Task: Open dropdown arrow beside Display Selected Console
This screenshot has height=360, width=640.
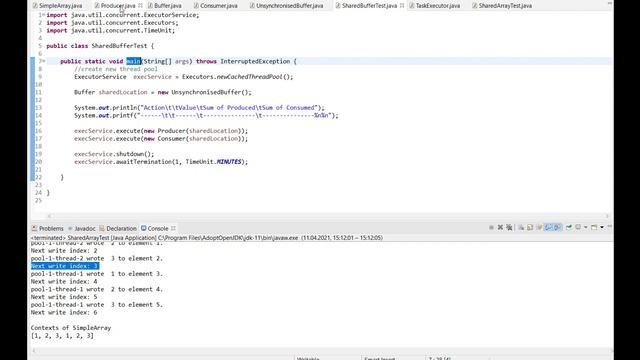Action: tap(586, 227)
